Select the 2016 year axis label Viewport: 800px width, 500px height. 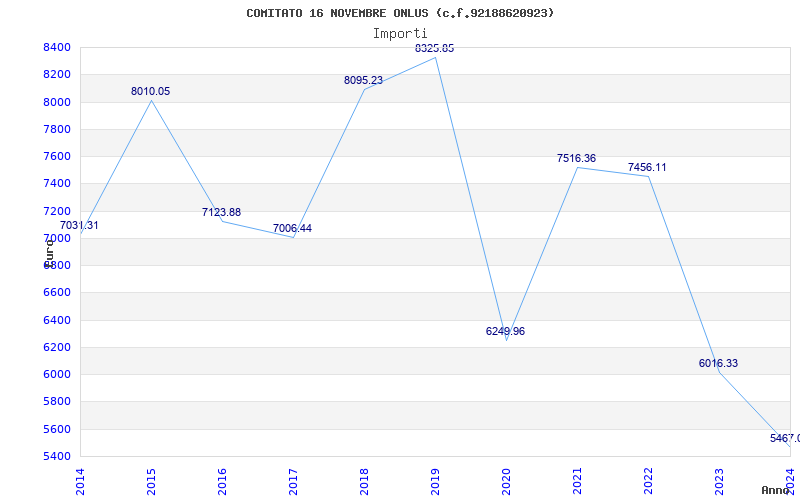[222, 482]
